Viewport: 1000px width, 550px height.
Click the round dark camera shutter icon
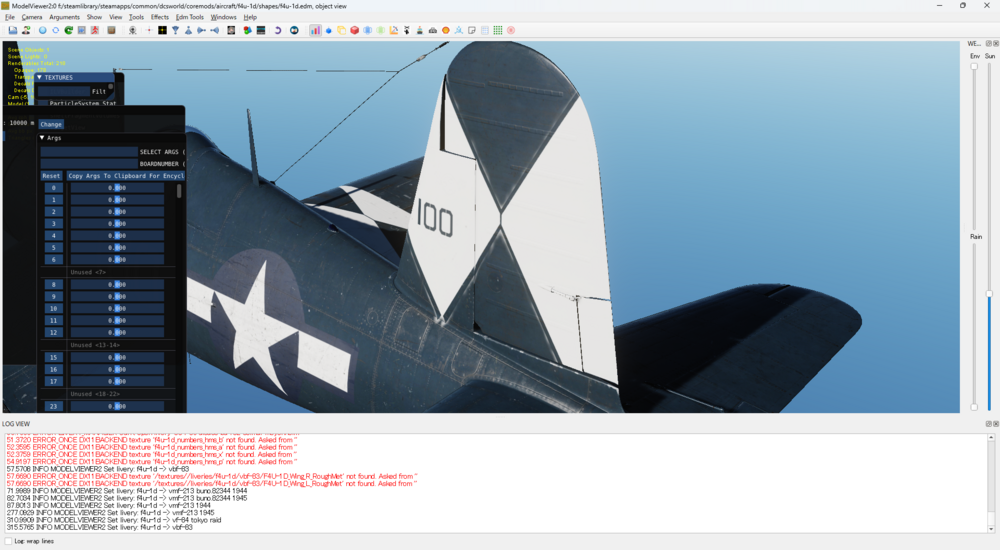click(294, 30)
